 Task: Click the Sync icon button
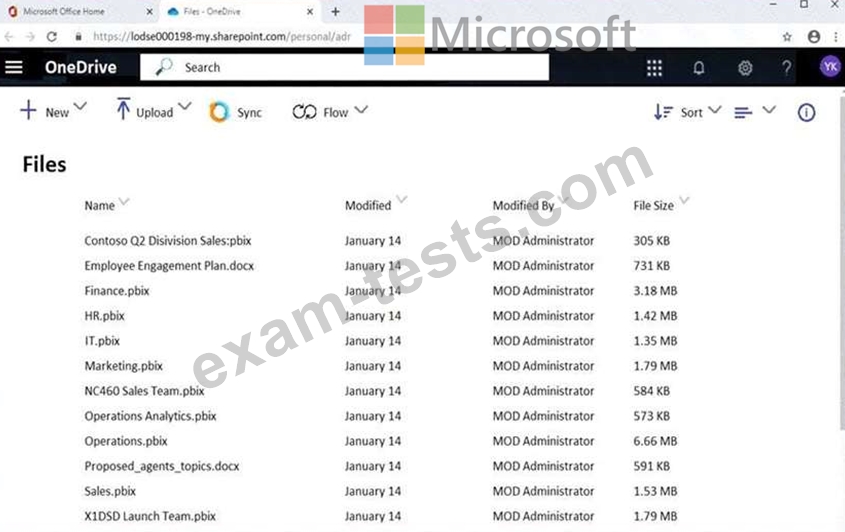click(219, 112)
